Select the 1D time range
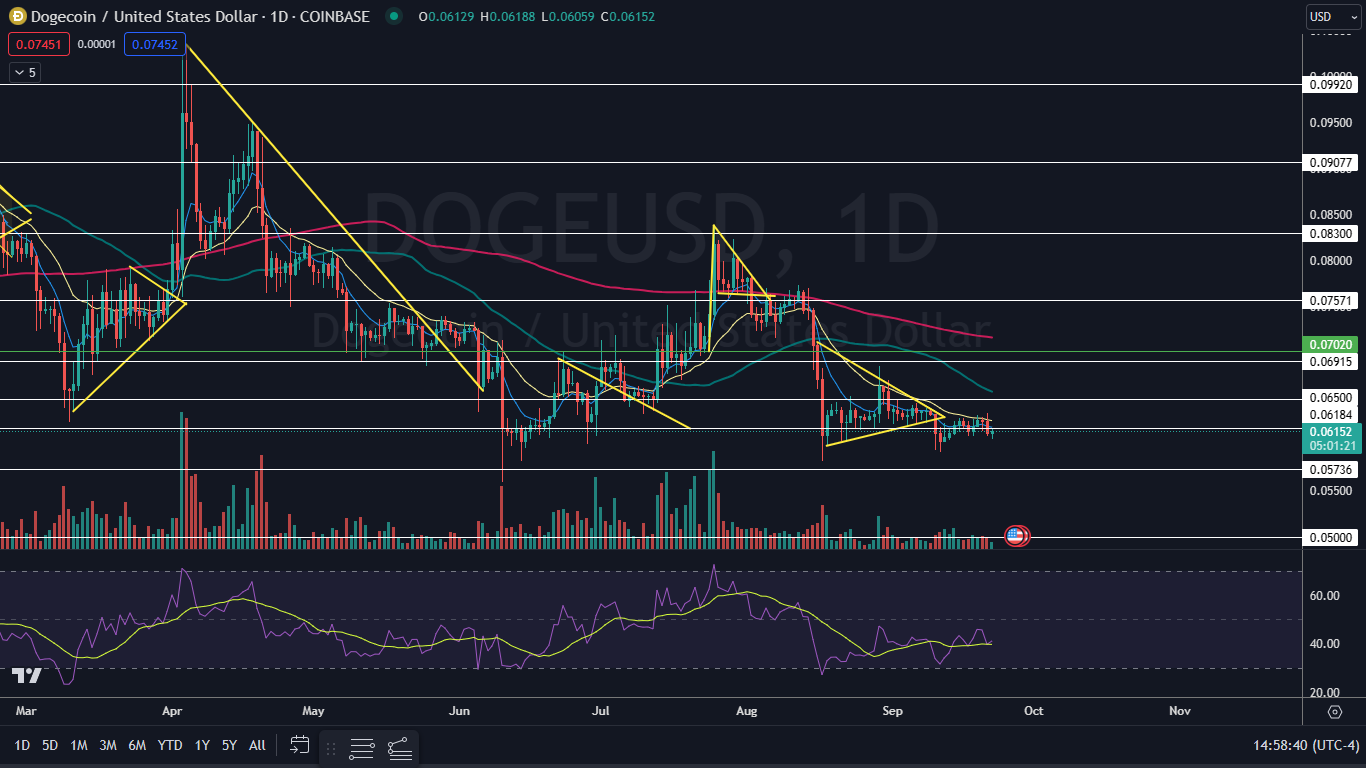 tap(22, 744)
